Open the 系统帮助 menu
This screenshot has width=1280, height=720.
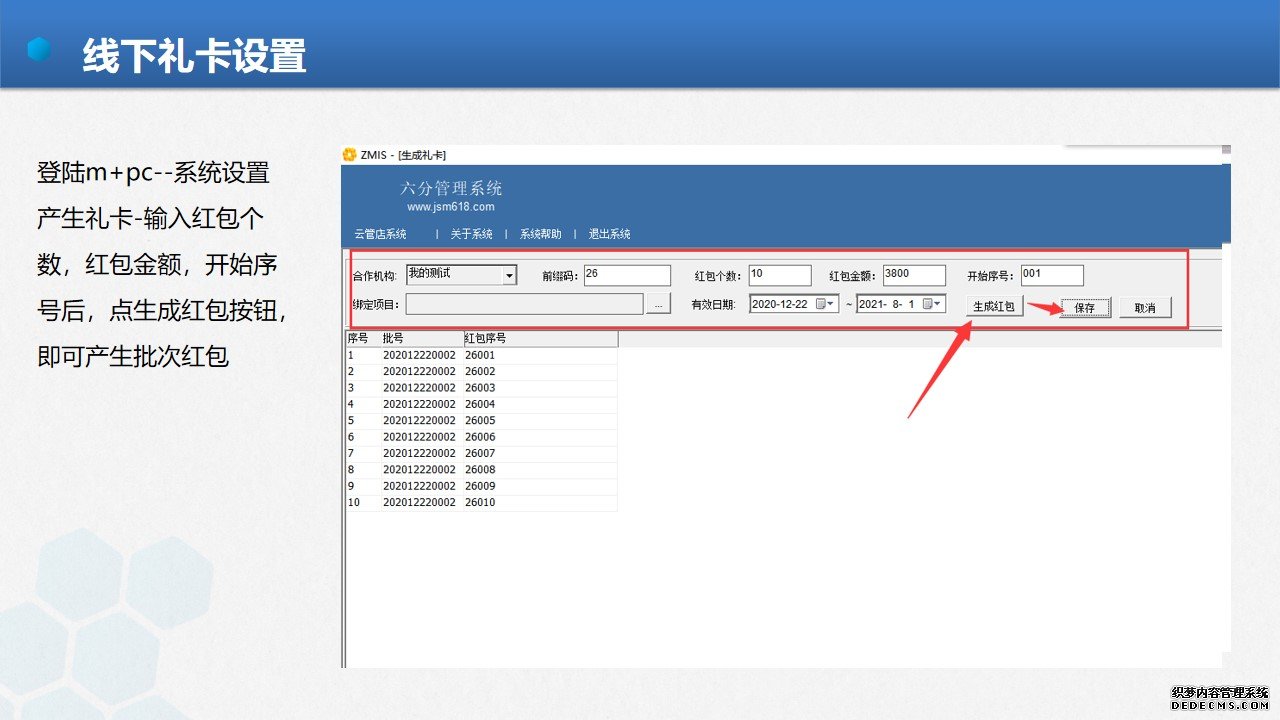point(541,234)
